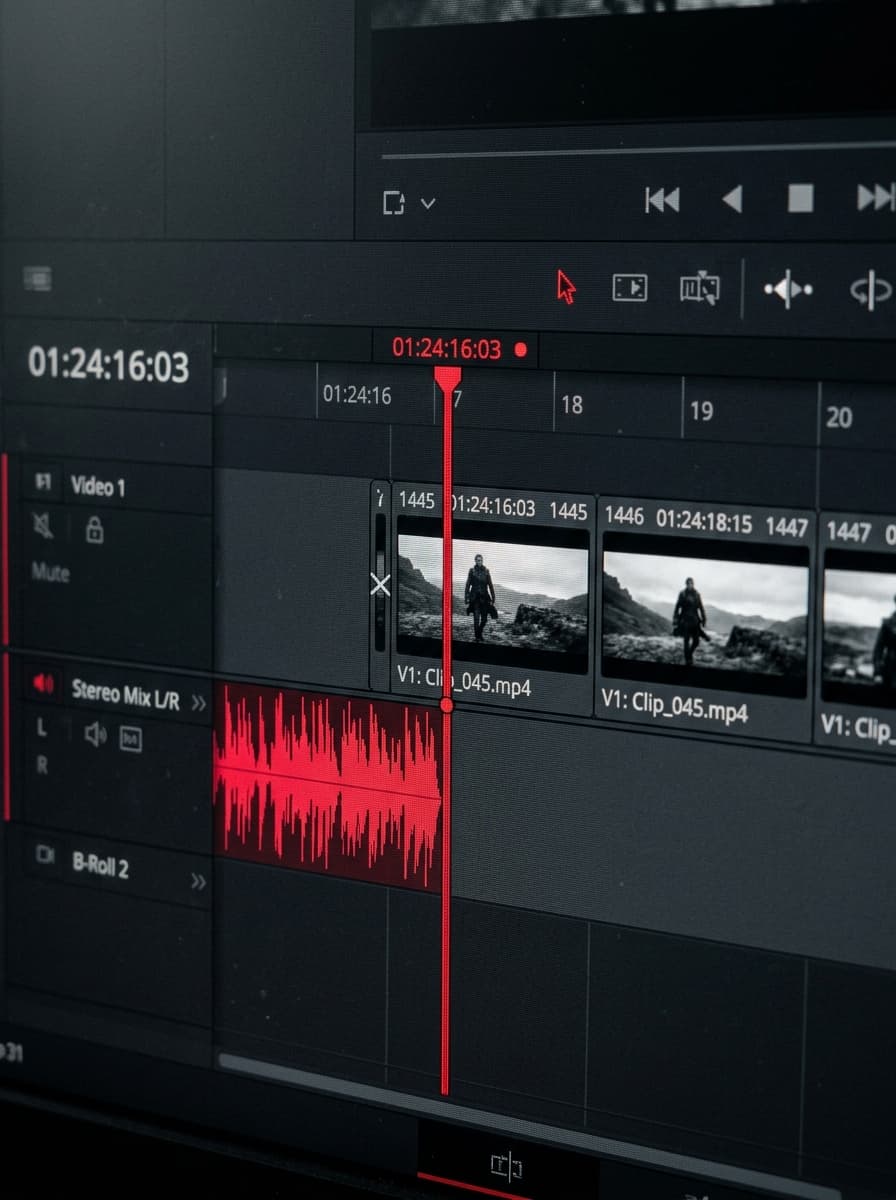896x1200 pixels.
Task: Expand the Stereo Mix L/R track chevrons
Action: tap(199, 703)
